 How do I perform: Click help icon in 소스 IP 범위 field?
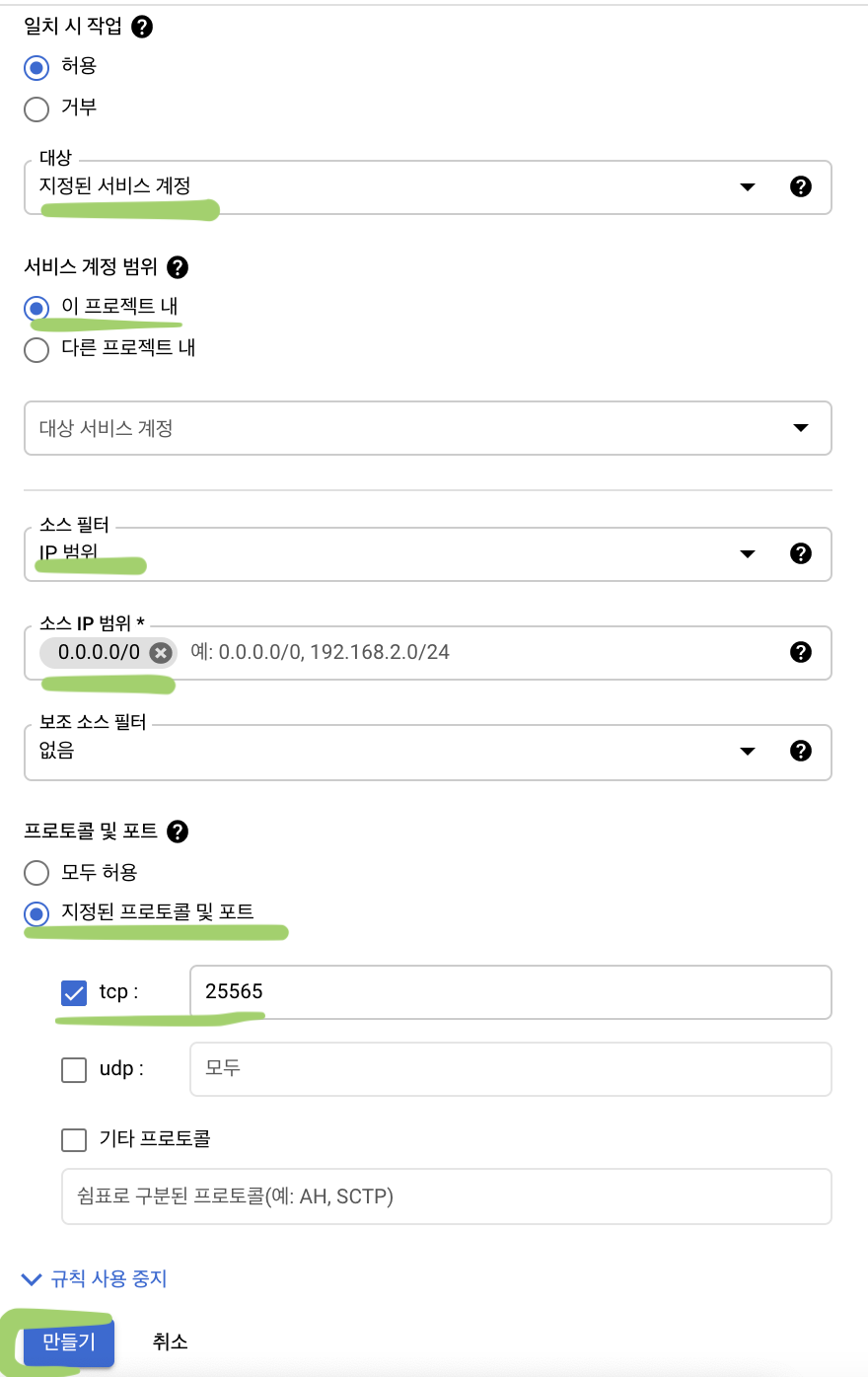point(801,652)
